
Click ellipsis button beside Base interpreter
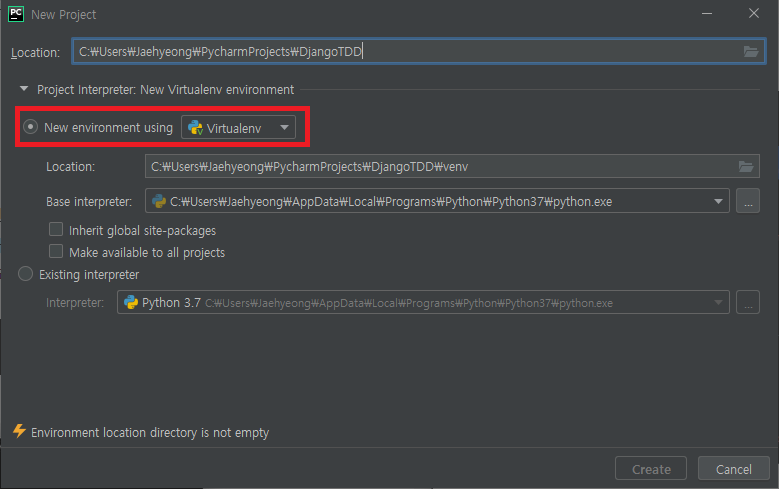click(748, 201)
